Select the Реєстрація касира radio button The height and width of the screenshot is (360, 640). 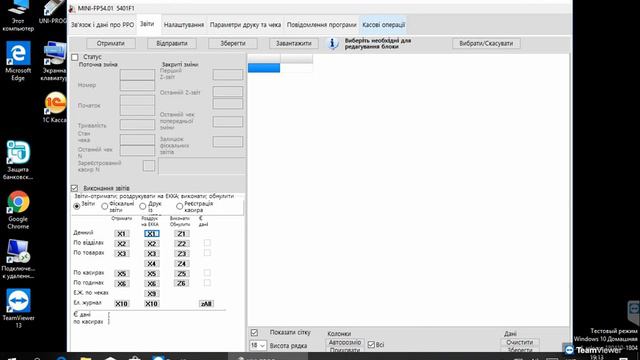point(180,207)
